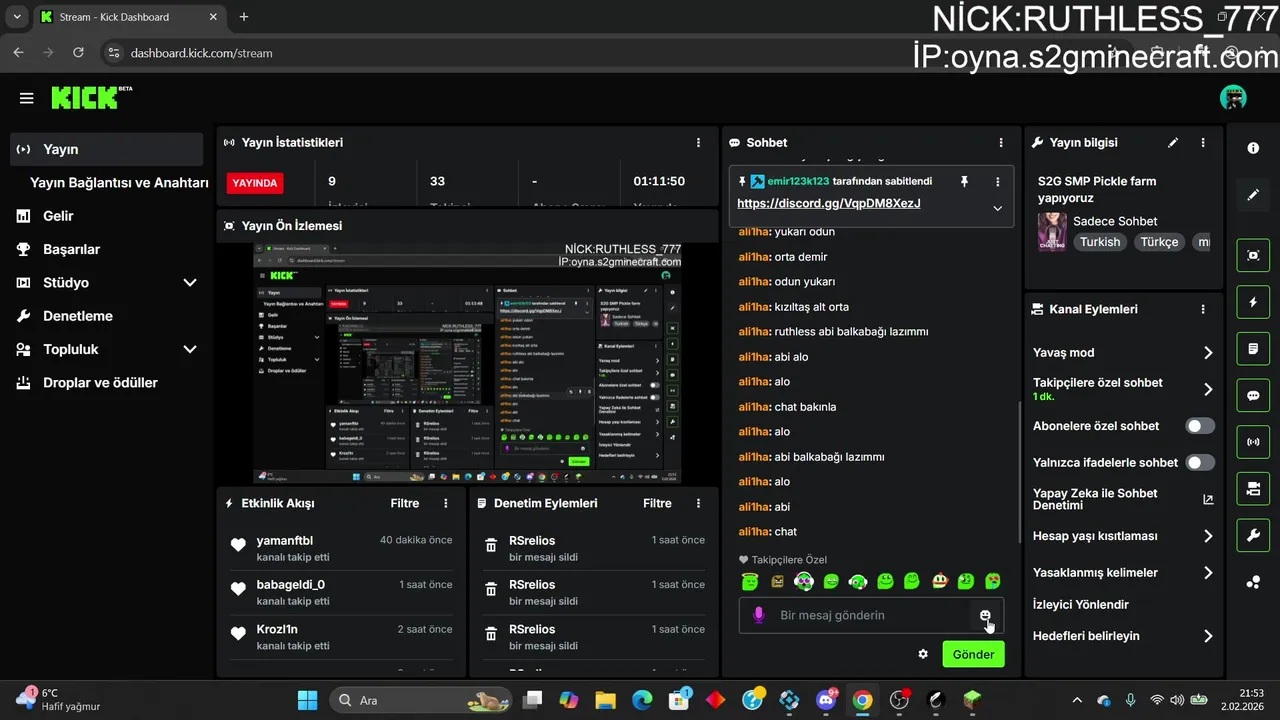The width and height of the screenshot is (1280, 720).
Task: Expand the pinned message chevron
Action: point(997,208)
